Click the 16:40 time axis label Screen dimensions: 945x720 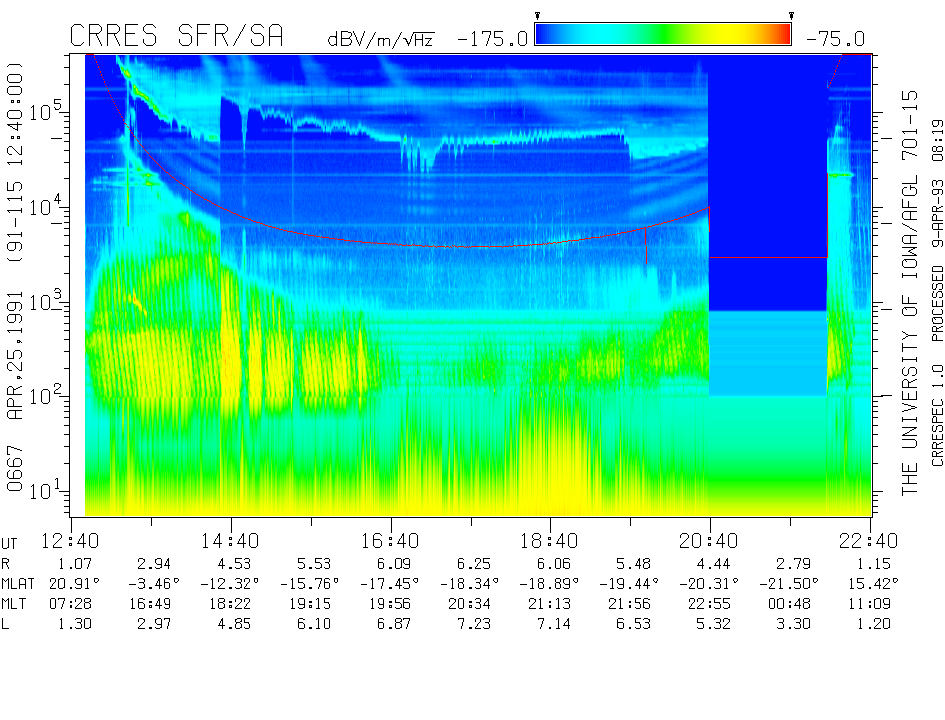coord(391,541)
